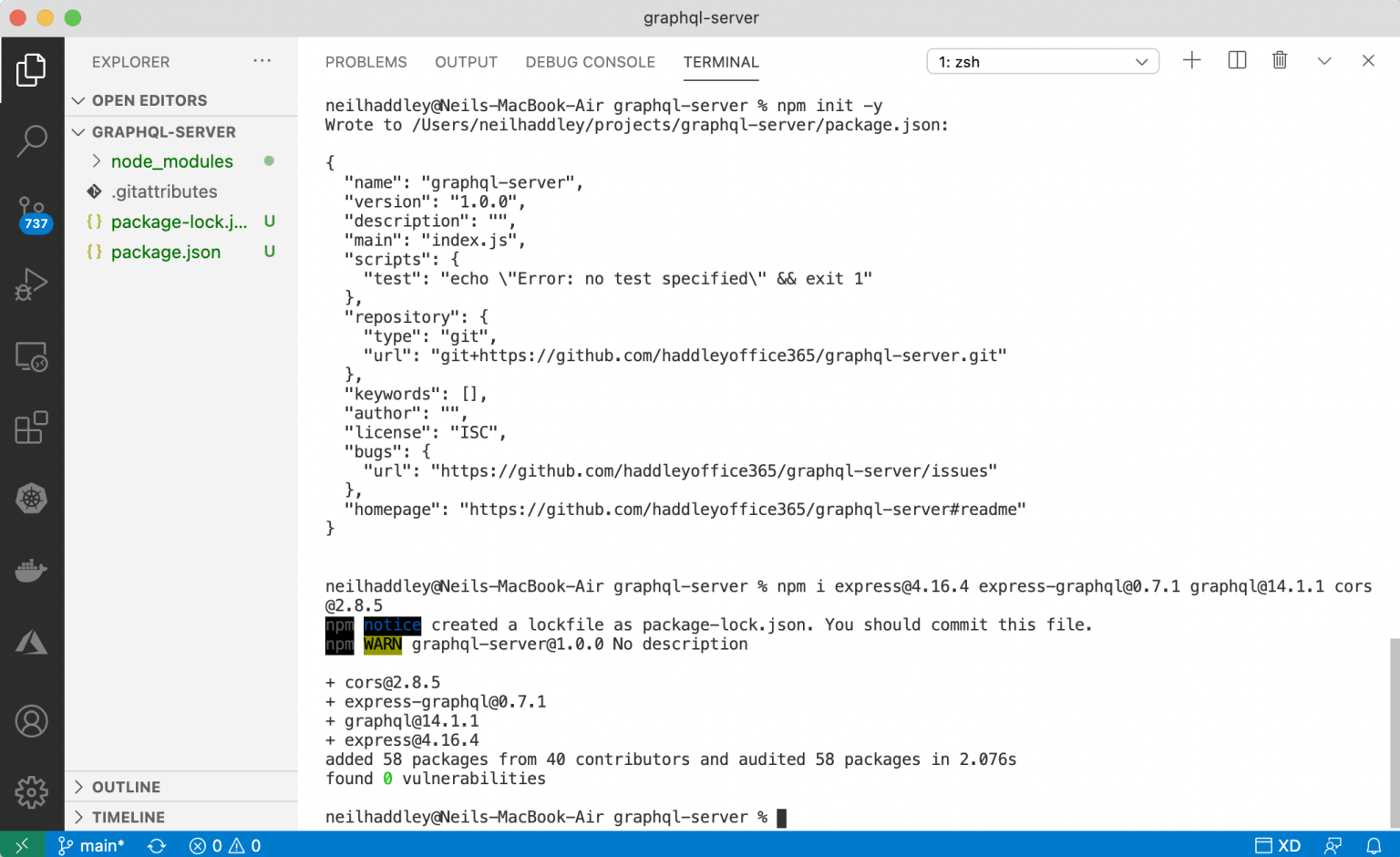
Task: Open the .gitattributes file
Action: pos(181,191)
